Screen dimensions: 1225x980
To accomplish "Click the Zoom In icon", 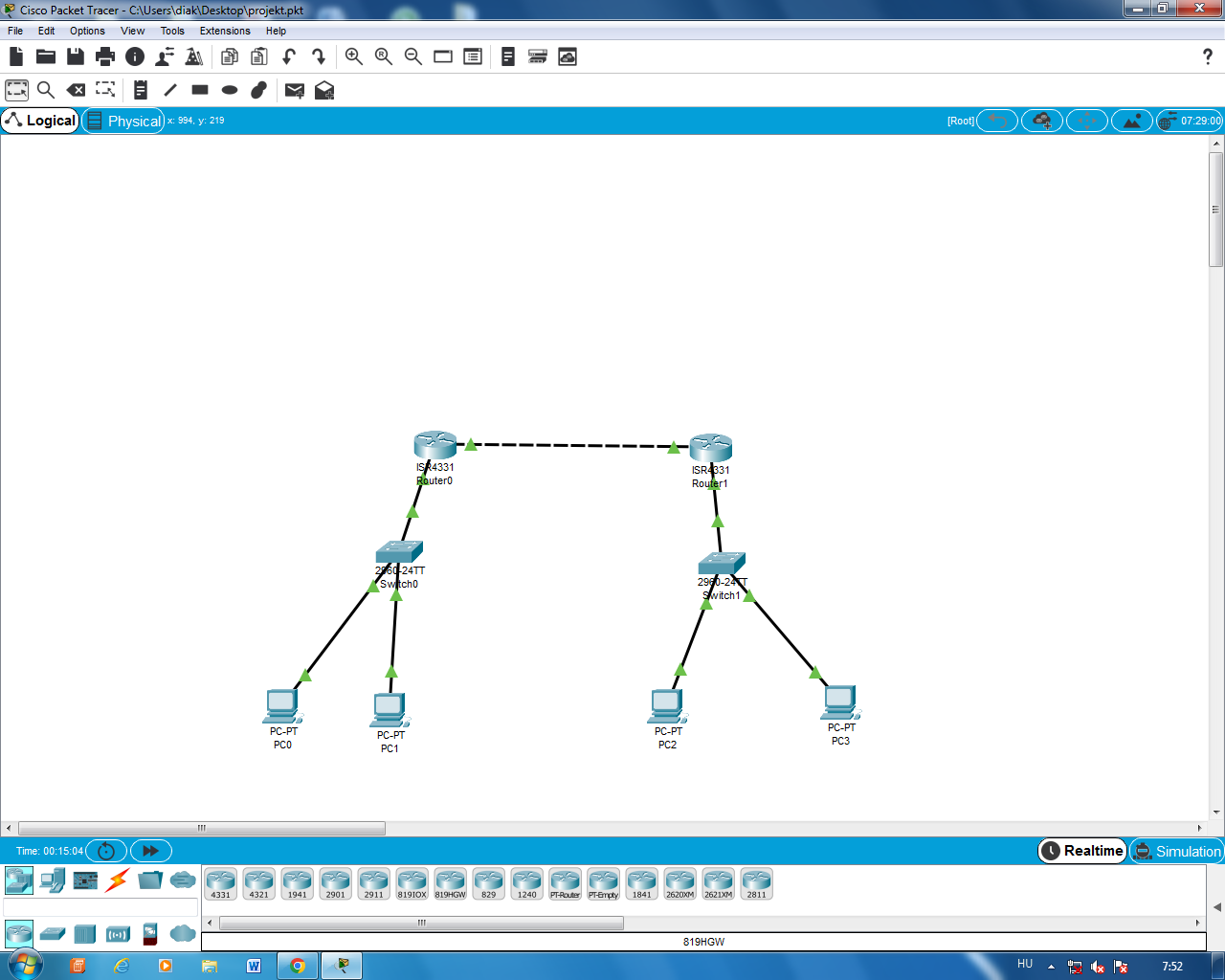I will click(x=354, y=56).
